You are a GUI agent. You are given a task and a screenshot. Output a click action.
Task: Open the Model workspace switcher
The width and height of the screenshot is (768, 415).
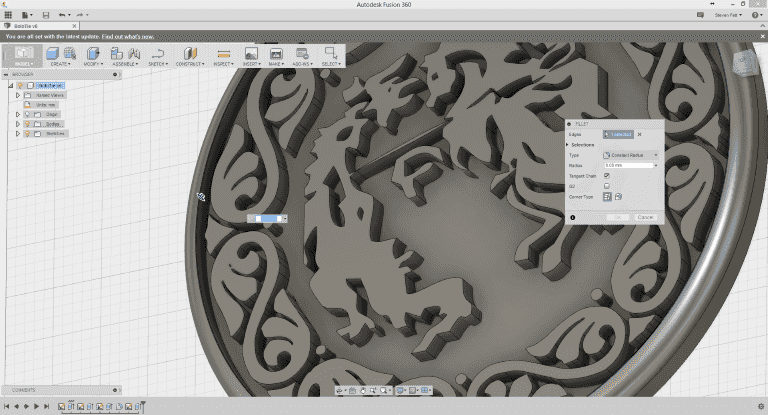[23, 56]
